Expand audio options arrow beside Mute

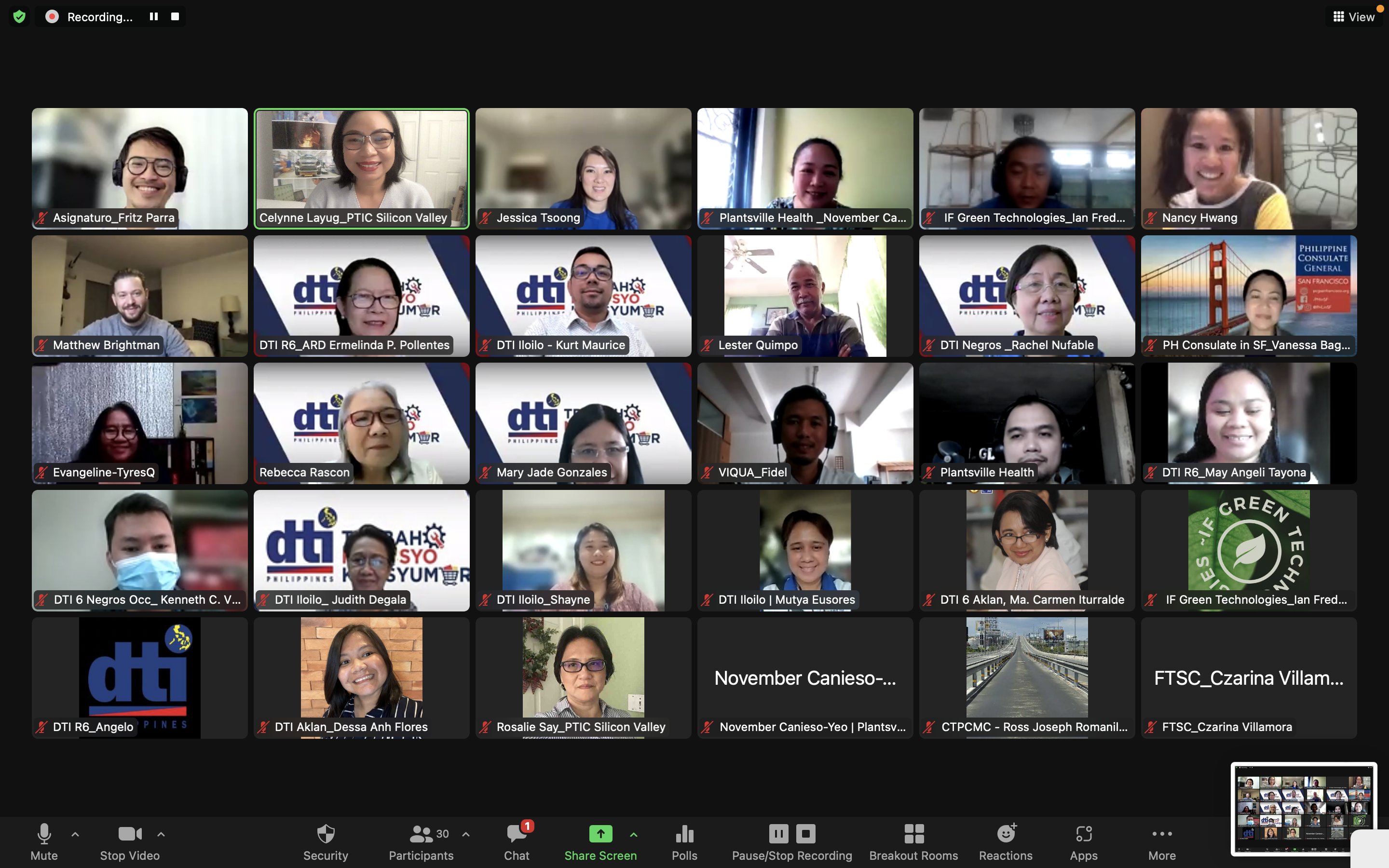click(x=75, y=834)
